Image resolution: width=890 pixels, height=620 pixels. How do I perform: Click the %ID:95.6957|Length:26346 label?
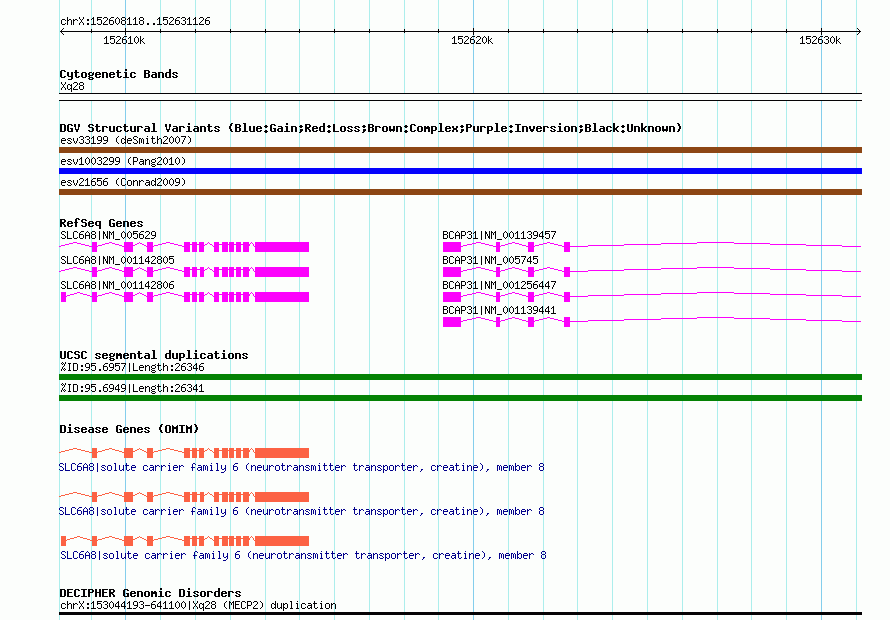point(132,367)
